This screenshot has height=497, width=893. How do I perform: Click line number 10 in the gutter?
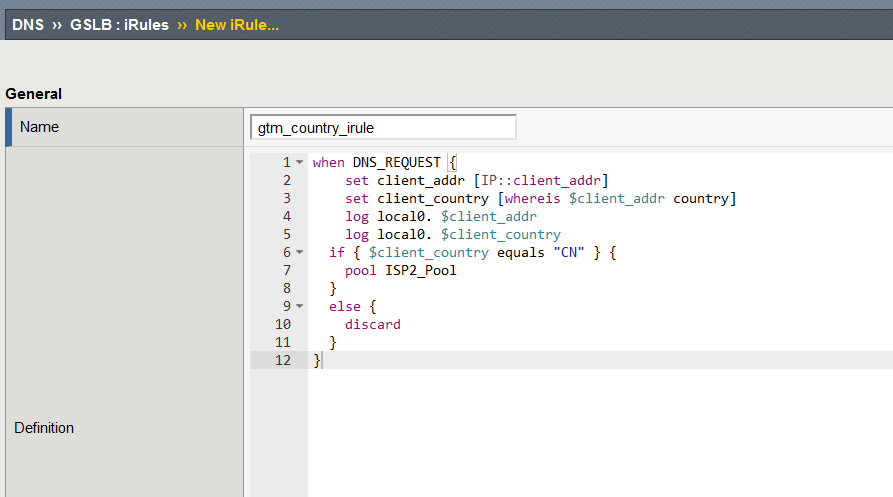coord(283,325)
